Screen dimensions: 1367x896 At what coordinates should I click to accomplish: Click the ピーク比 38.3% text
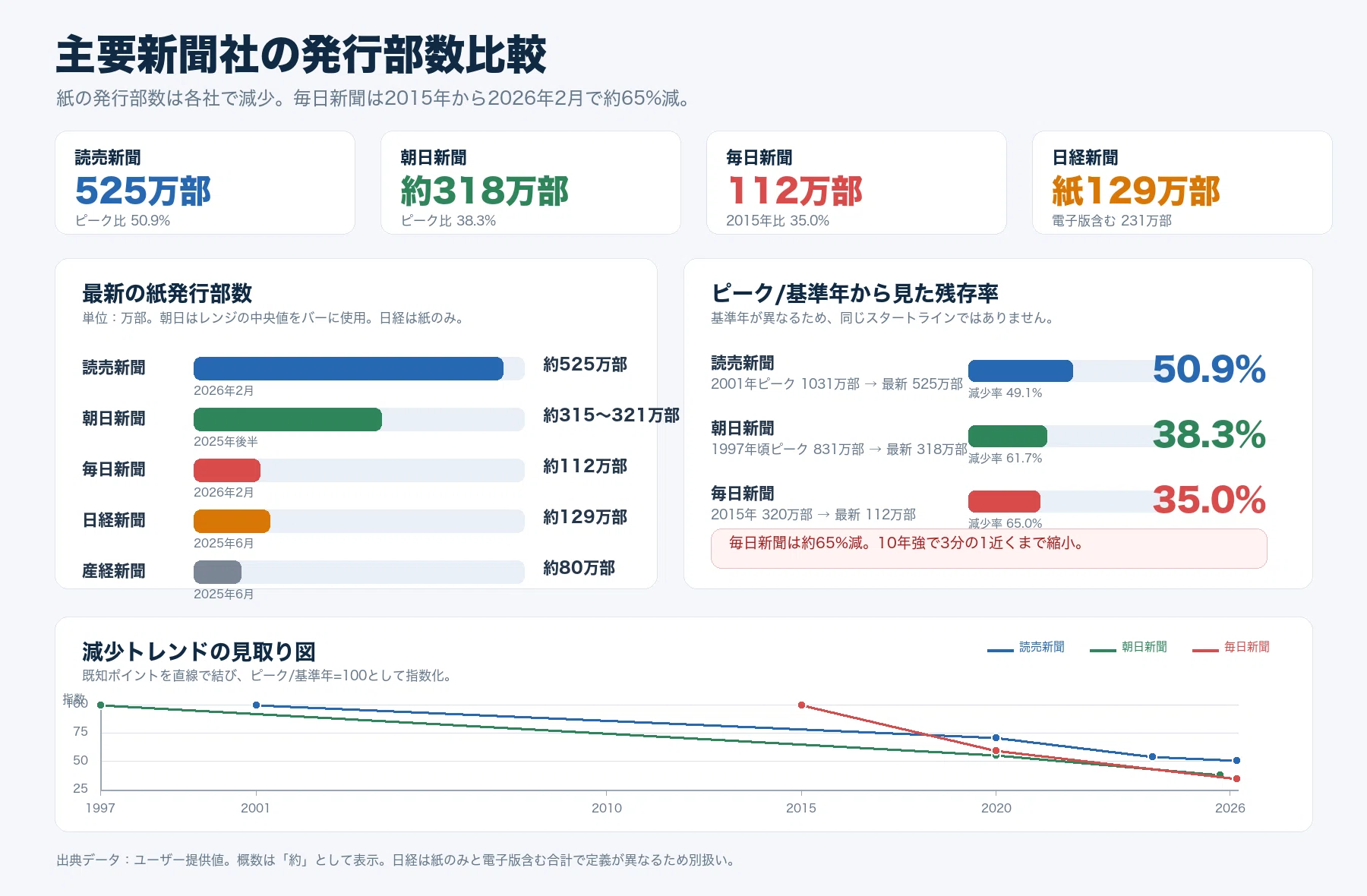click(448, 221)
